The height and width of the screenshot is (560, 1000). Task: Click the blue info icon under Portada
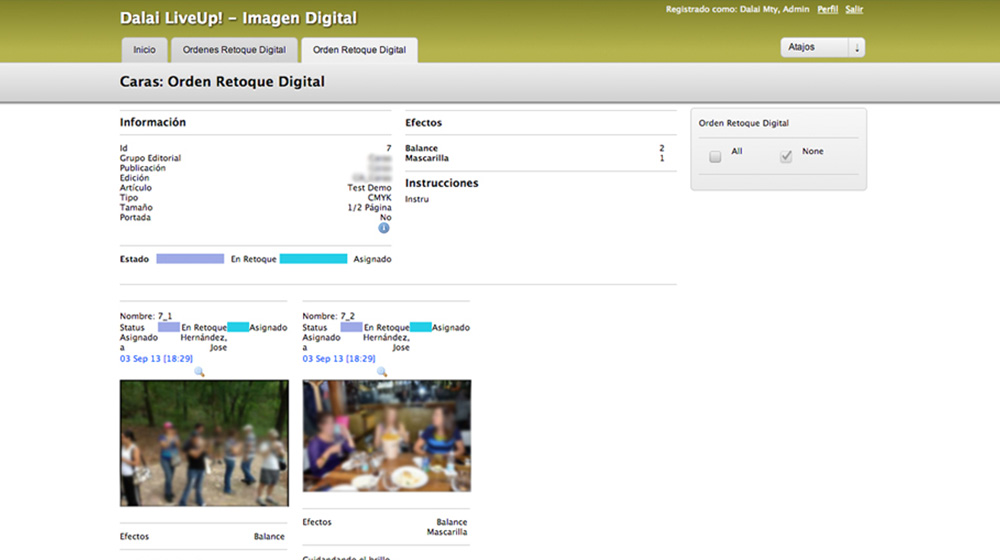point(384,228)
